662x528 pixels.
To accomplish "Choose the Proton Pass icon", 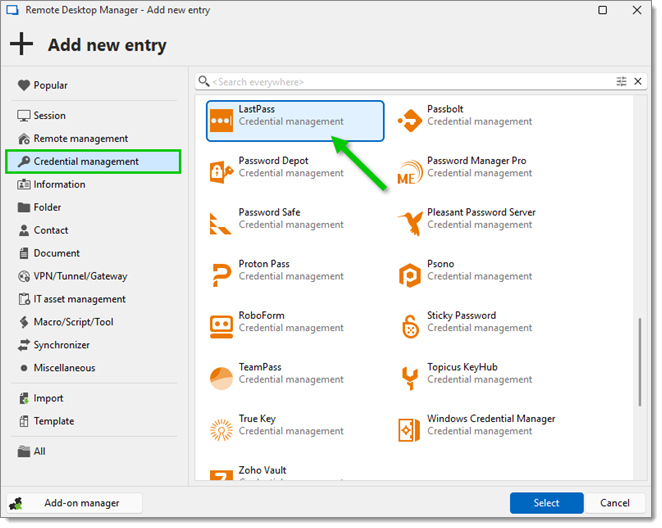I will coord(221,275).
